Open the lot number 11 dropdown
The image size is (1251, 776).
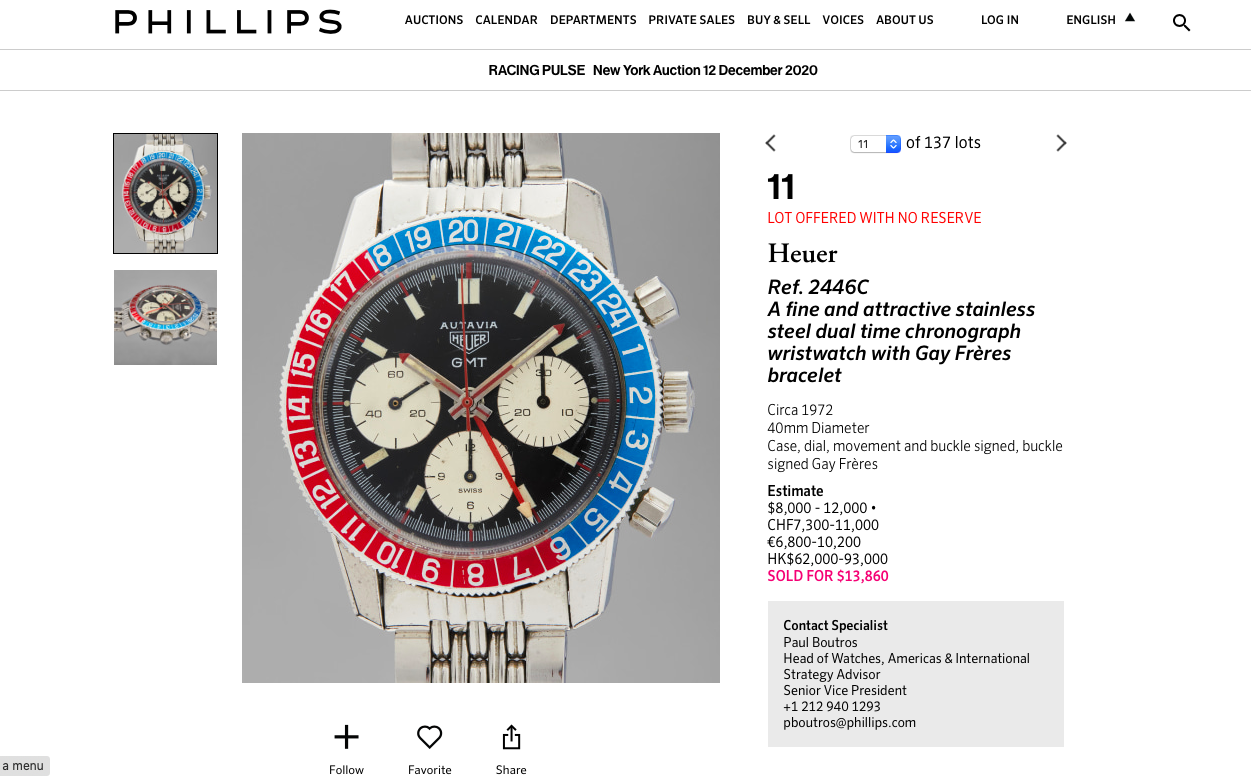tap(875, 144)
